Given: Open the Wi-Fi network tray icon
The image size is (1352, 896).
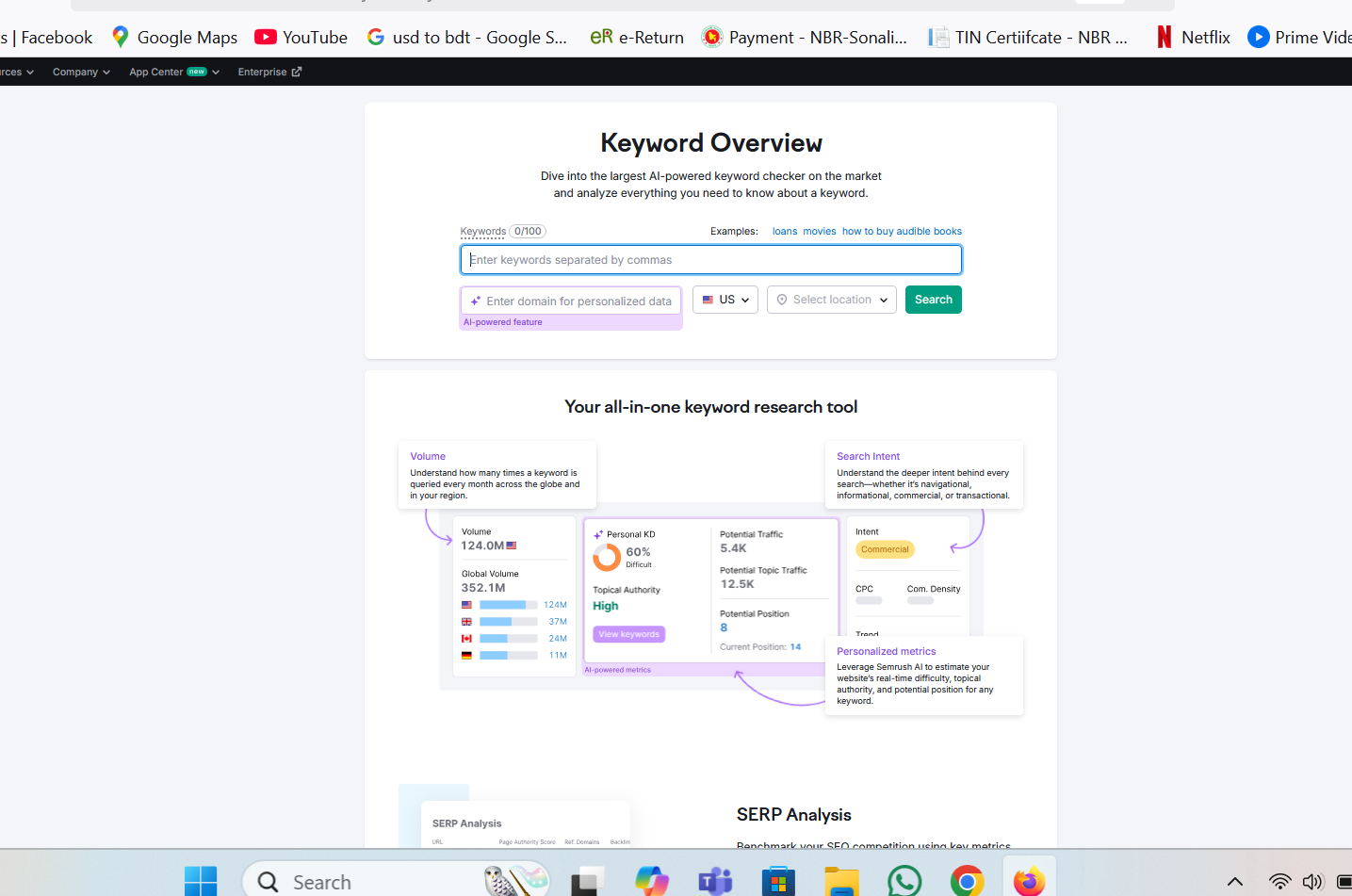Looking at the screenshot, I should coord(1279,882).
